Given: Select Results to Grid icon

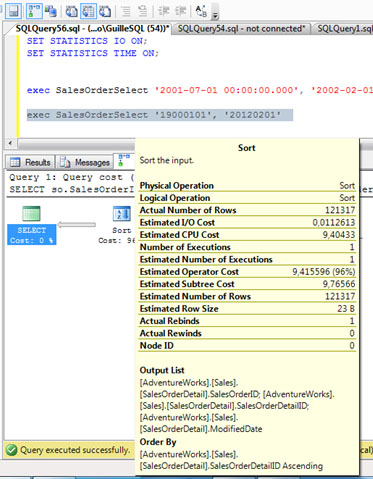Looking at the screenshot, I should coord(89,11).
